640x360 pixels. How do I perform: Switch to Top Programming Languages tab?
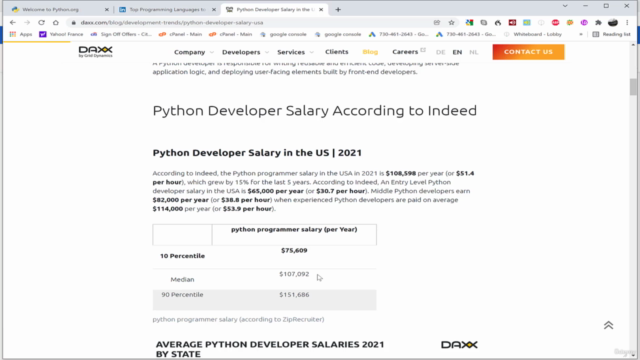point(166,9)
